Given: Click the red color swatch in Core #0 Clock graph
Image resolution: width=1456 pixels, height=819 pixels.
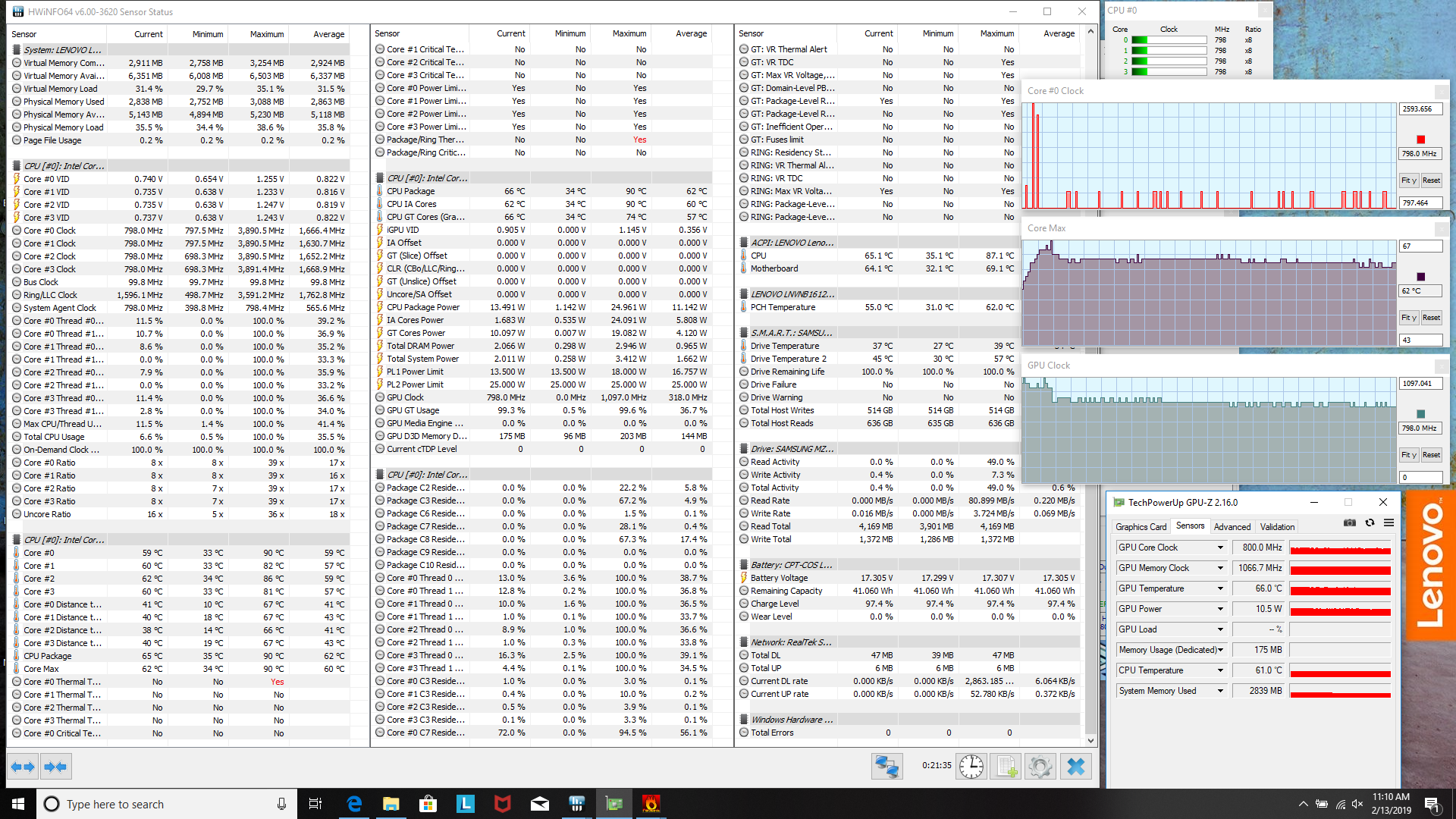Looking at the screenshot, I should pyautogui.click(x=1420, y=140).
